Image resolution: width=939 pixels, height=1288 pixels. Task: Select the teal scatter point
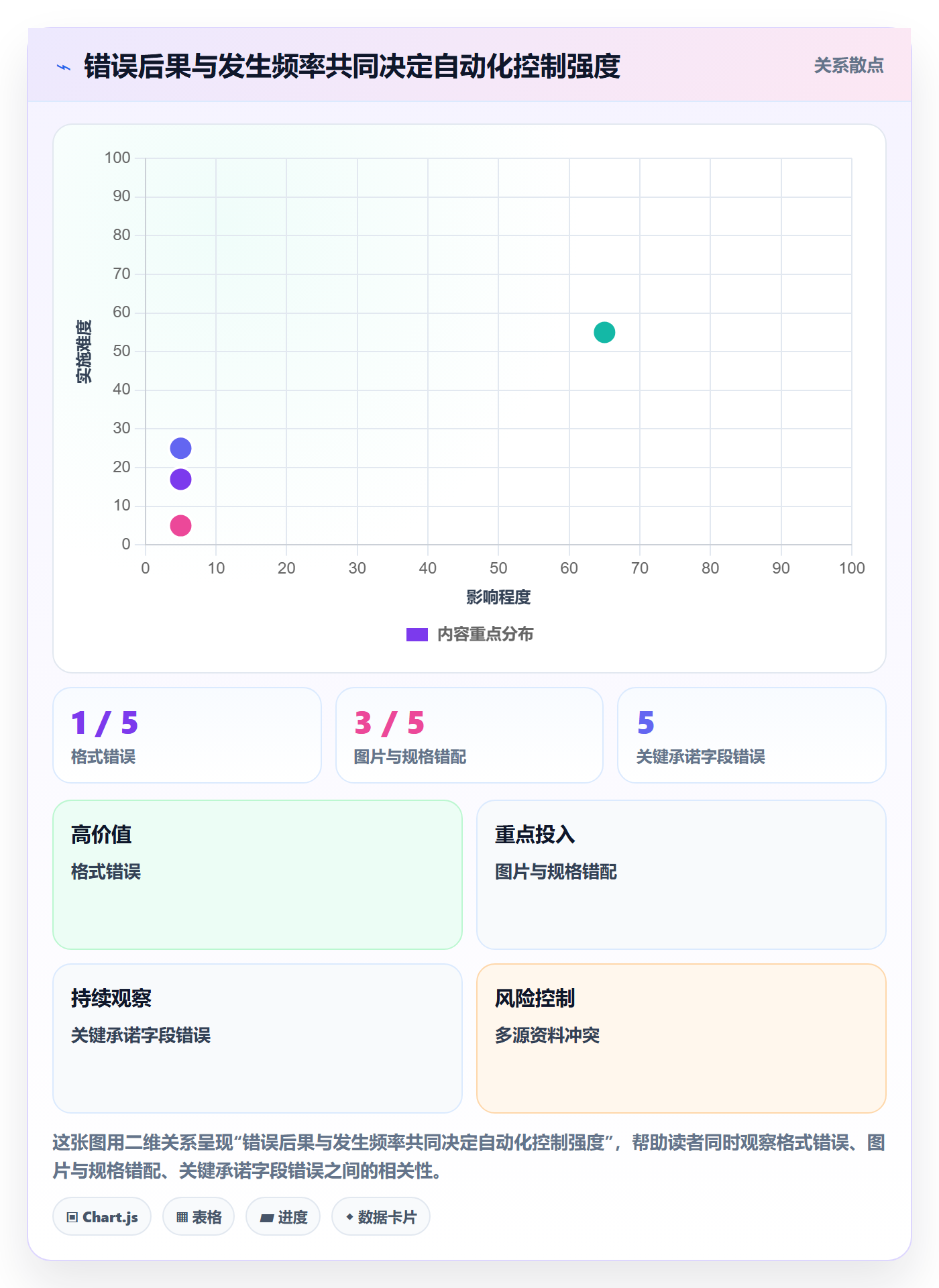coord(604,332)
